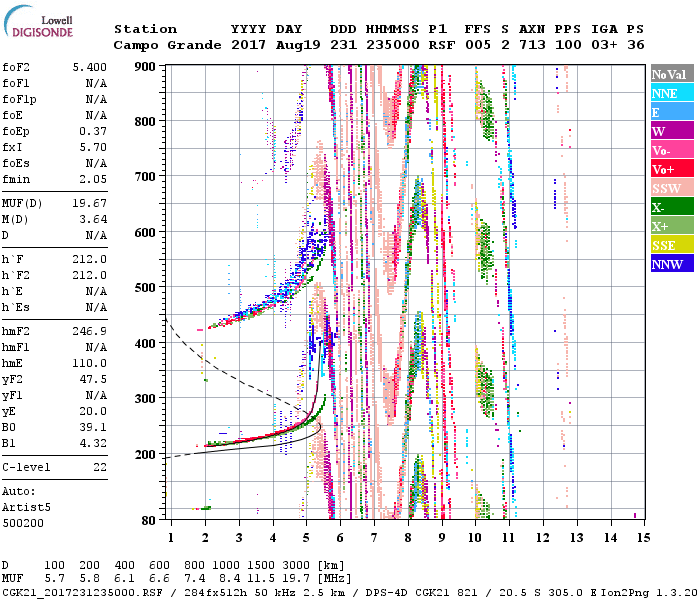Select the NNE cyan legend swatch
The image size is (700, 600).
coord(672,93)
